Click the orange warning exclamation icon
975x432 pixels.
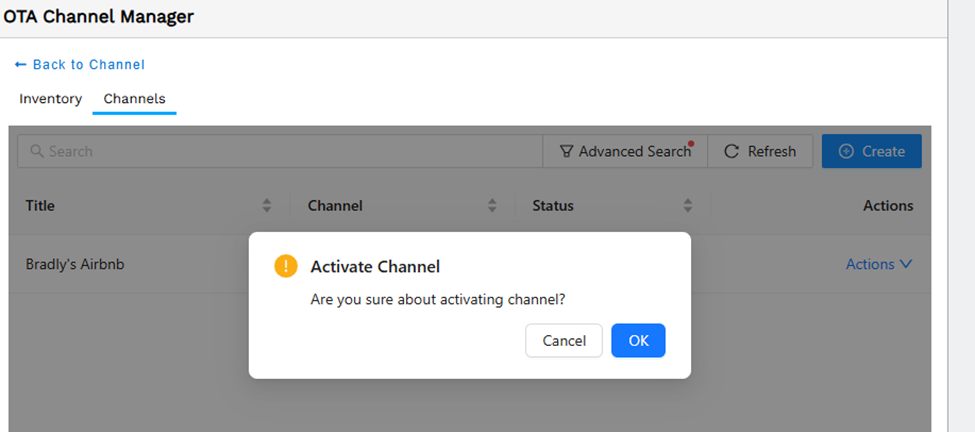coord(285,267)
